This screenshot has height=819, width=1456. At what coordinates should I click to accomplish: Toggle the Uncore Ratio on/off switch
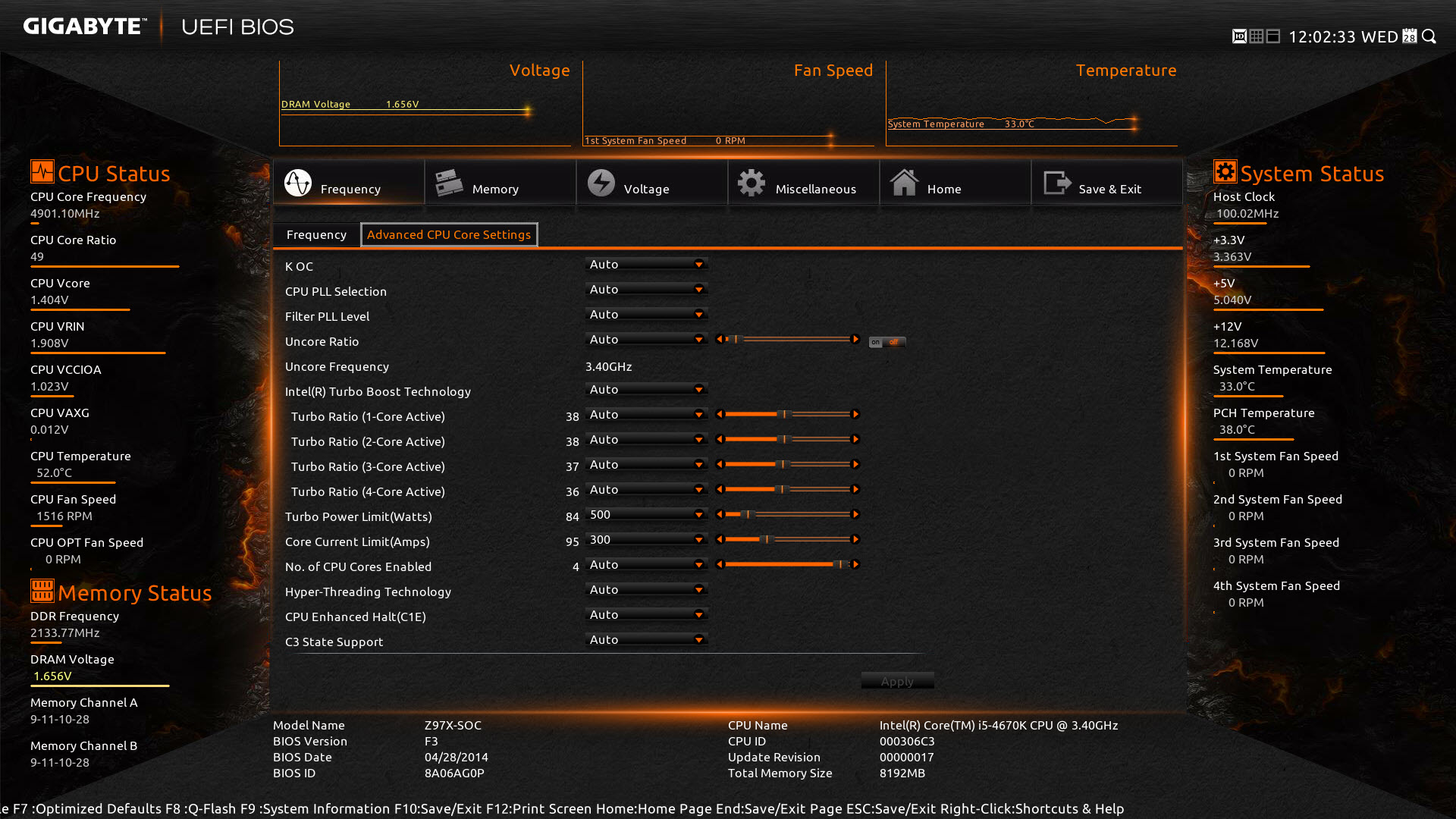[x=886, y=342]
